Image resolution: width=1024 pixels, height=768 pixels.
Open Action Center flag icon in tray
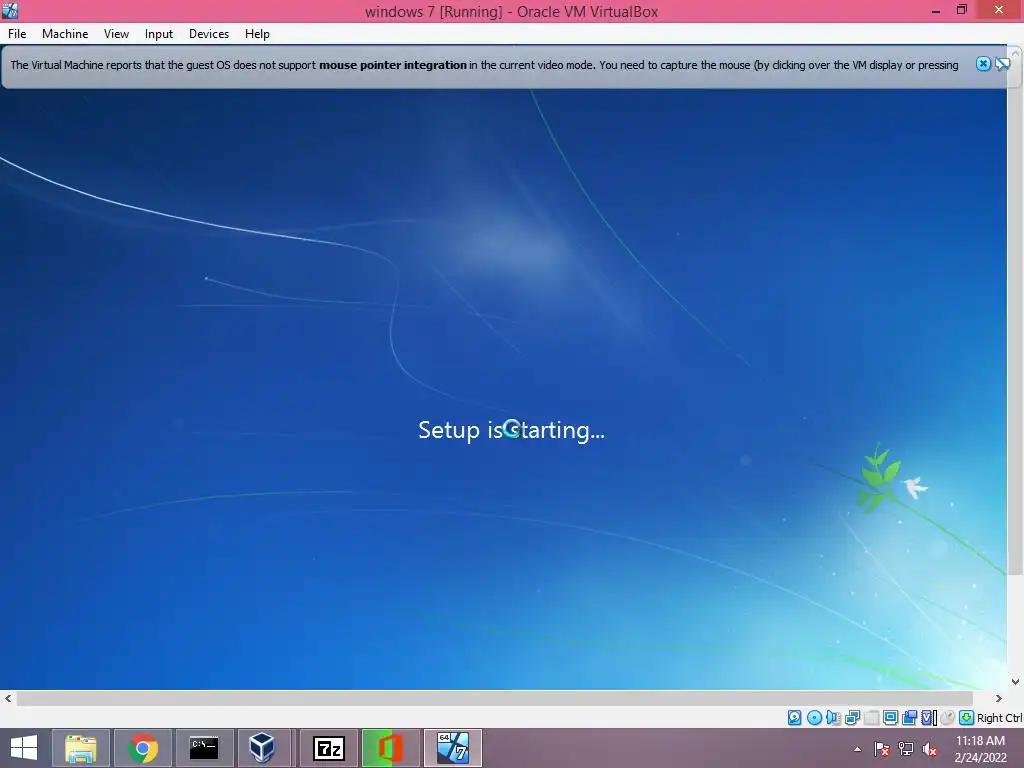882,748
